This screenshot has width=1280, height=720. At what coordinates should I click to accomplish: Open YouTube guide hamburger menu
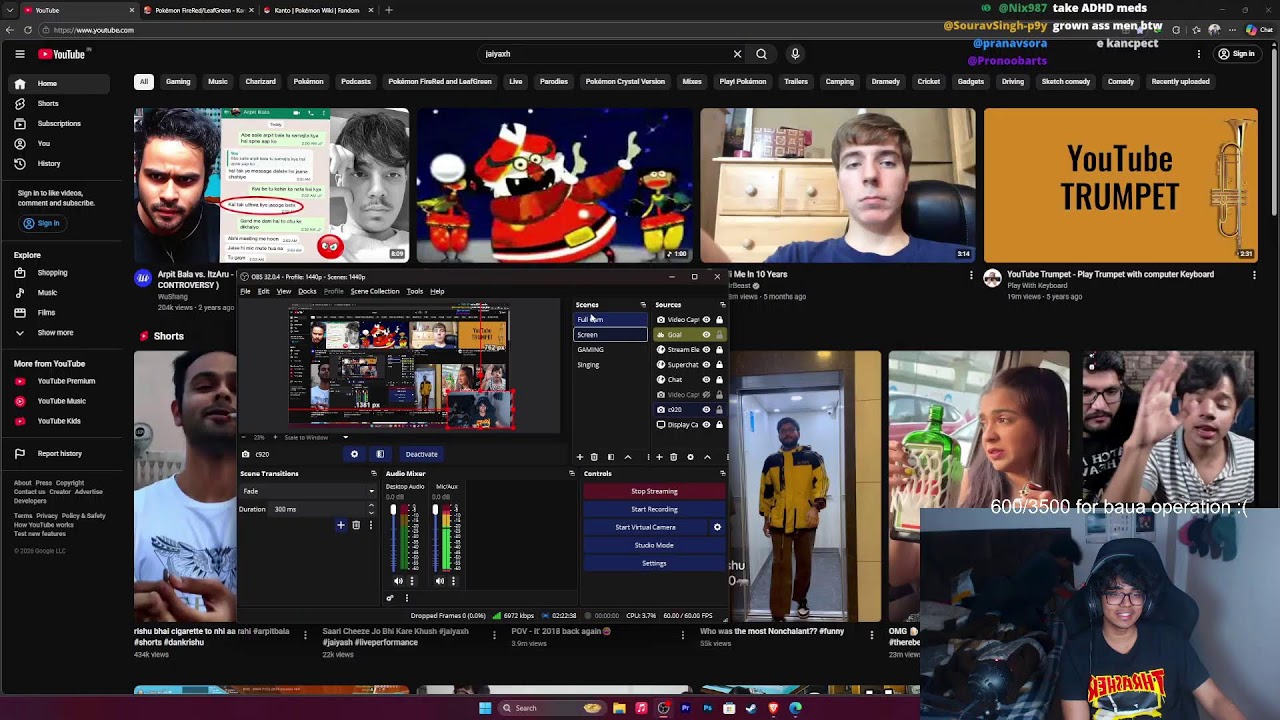click(x=19, y=54)
